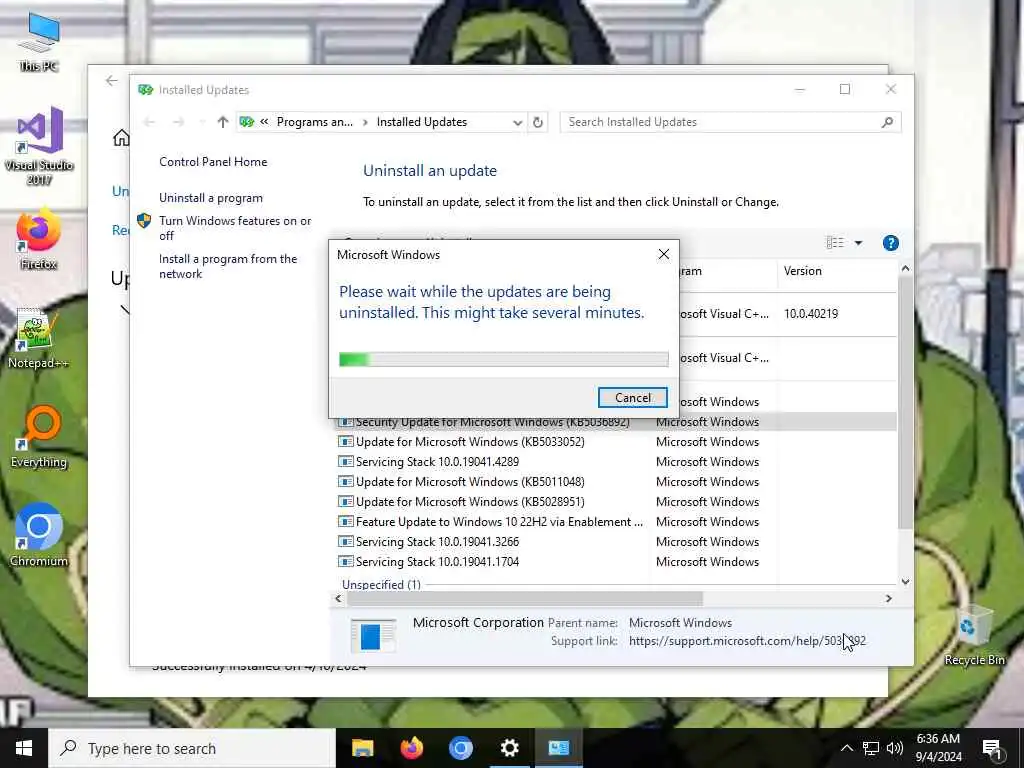Expand the address bar history dropdown
1024x768 pixels.
(517, 122)
